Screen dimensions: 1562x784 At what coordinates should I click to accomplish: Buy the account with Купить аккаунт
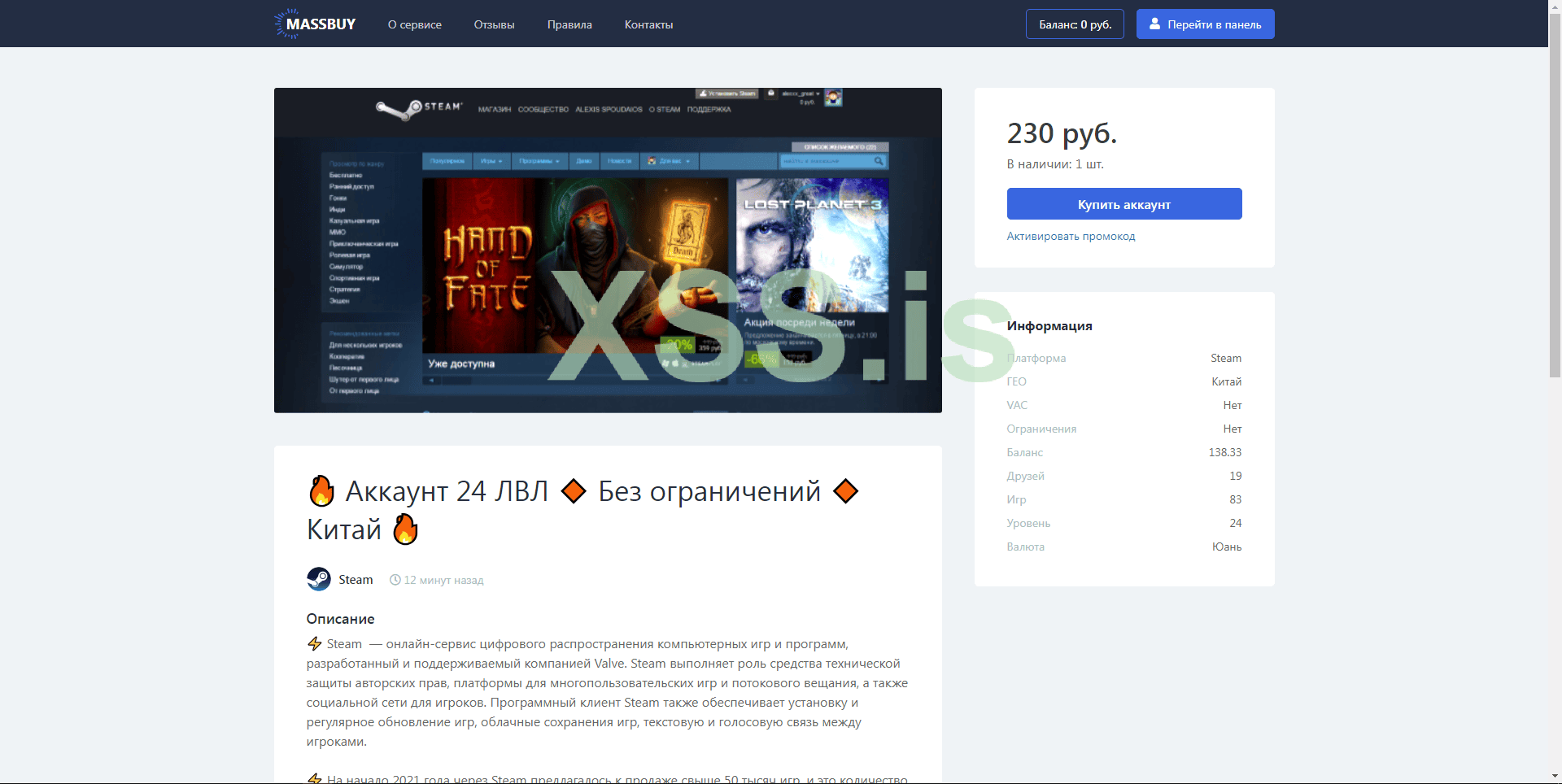1124,204
